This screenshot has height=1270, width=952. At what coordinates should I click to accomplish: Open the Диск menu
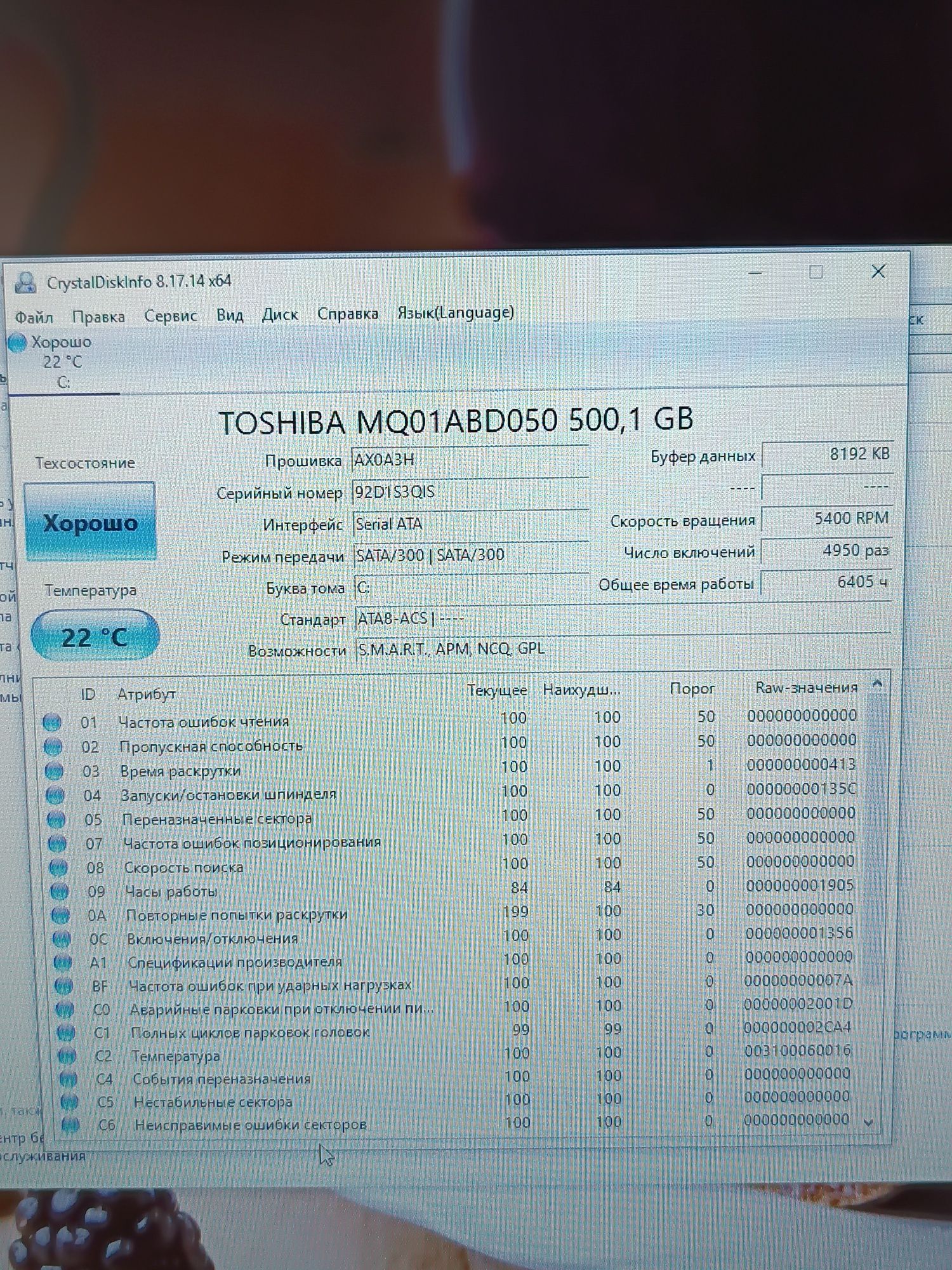tap(280, 314)
